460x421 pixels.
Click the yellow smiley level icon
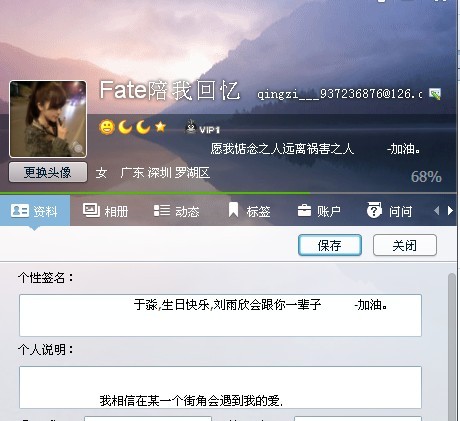(107, 127)
